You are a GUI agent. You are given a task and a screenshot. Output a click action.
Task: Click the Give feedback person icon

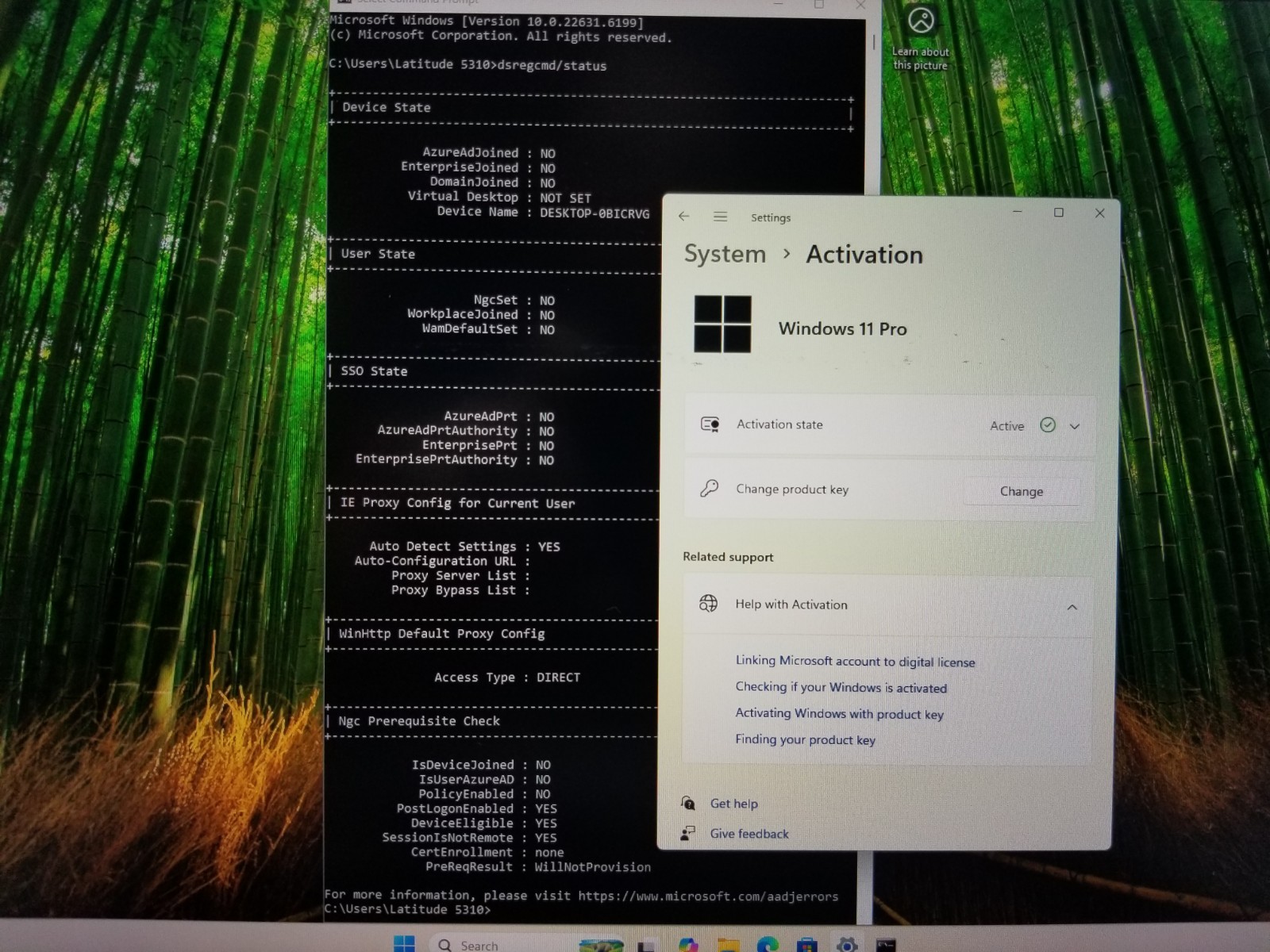[687, 833]
